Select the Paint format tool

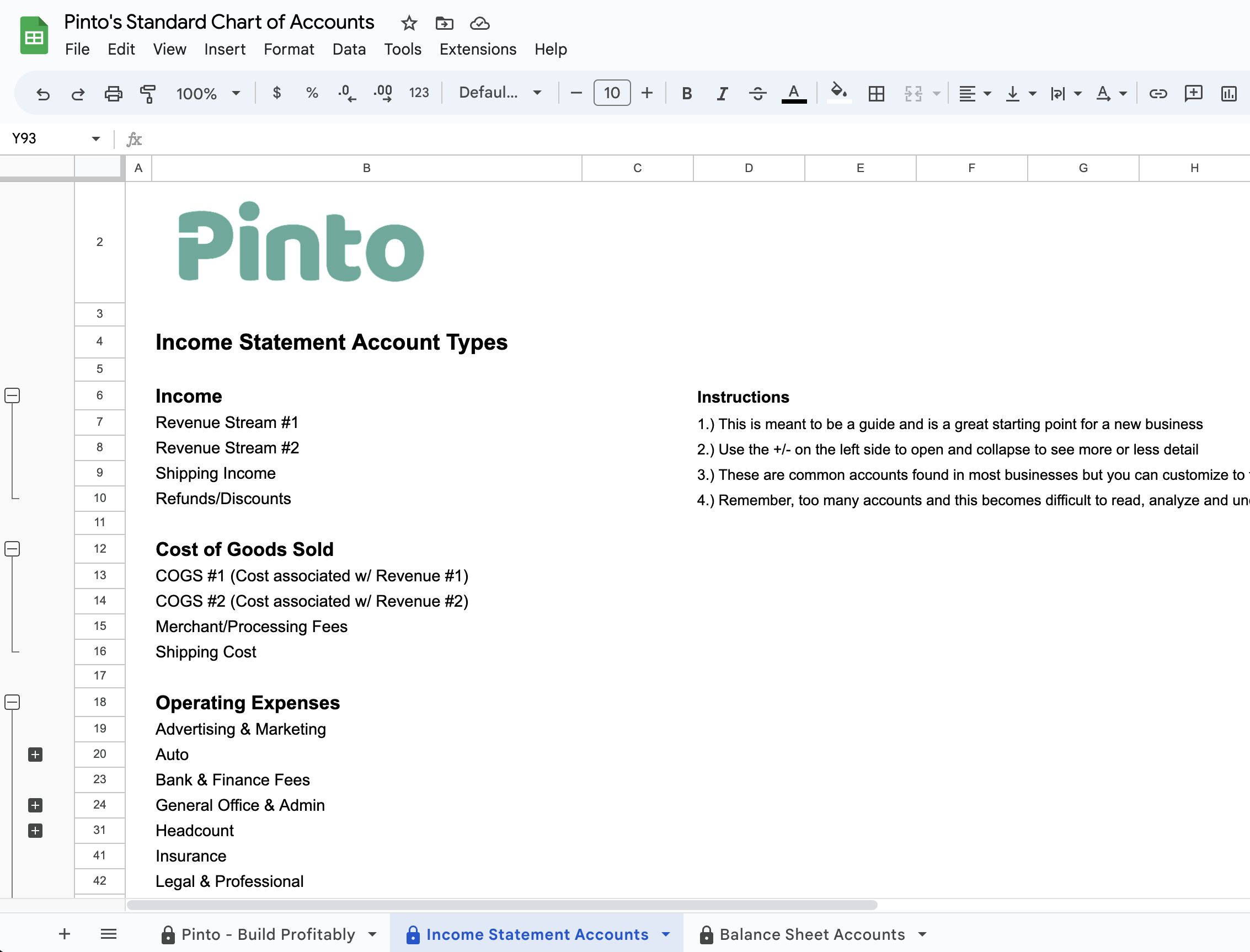click(148, 94)
